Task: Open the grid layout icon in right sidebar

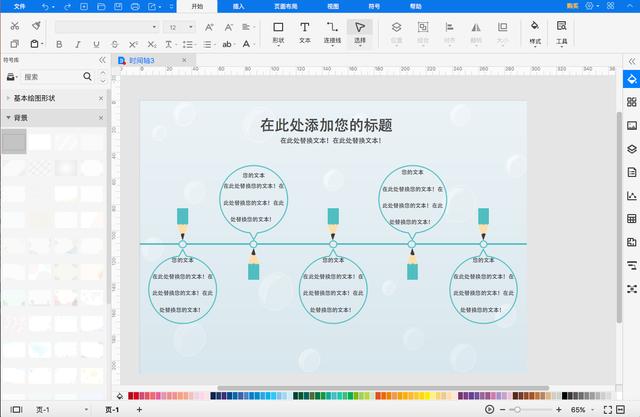Action: pyautogui.click(x=631, y=102)
